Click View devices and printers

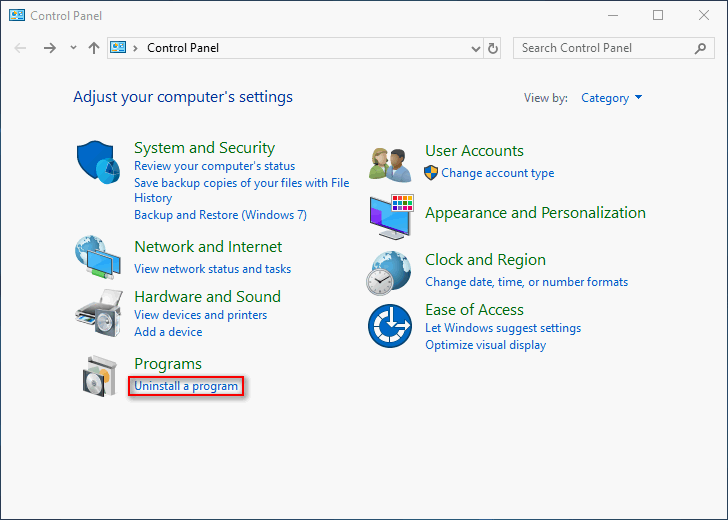201,315
